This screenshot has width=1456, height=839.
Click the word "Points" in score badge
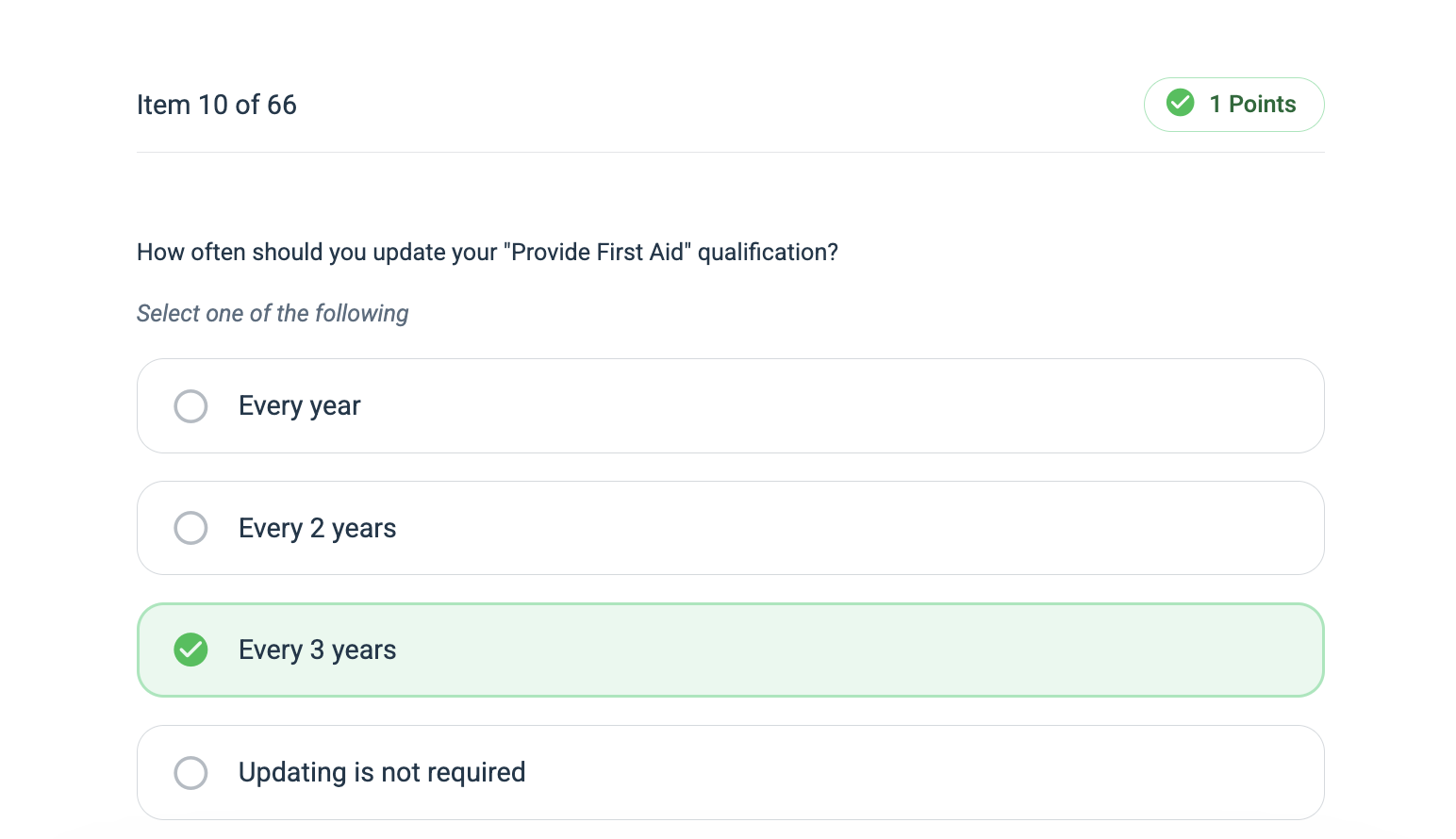1262,104
